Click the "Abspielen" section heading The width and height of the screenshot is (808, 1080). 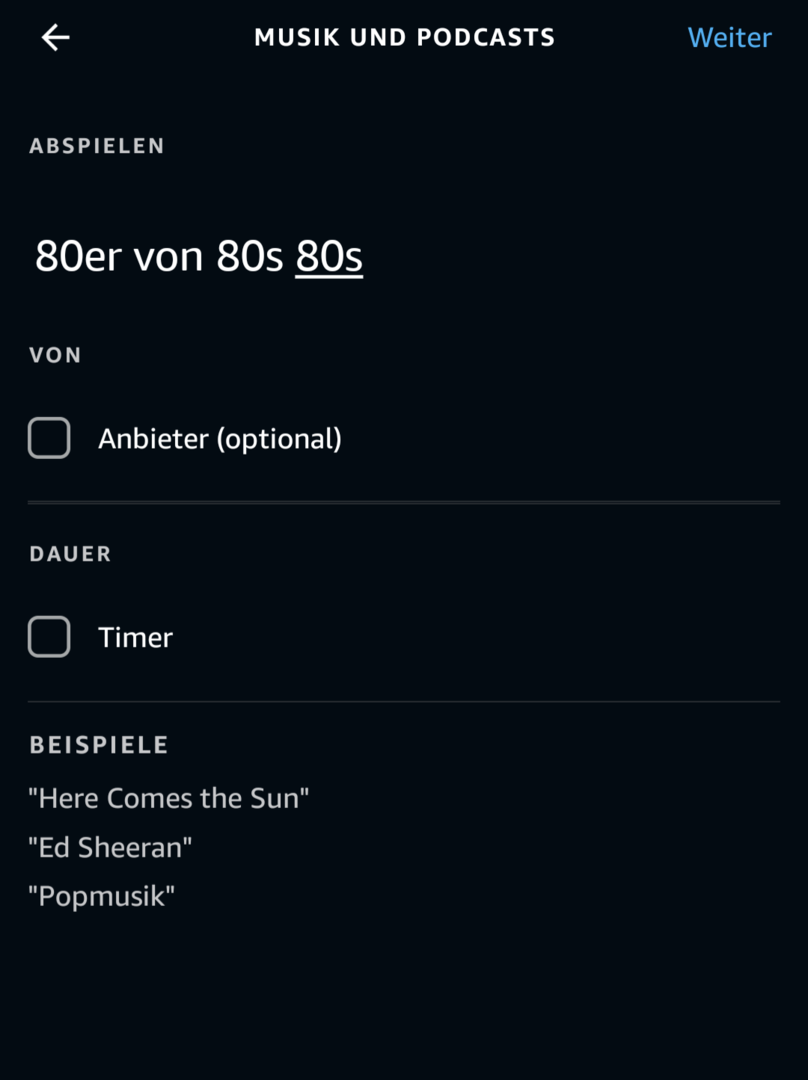point(97,146)
